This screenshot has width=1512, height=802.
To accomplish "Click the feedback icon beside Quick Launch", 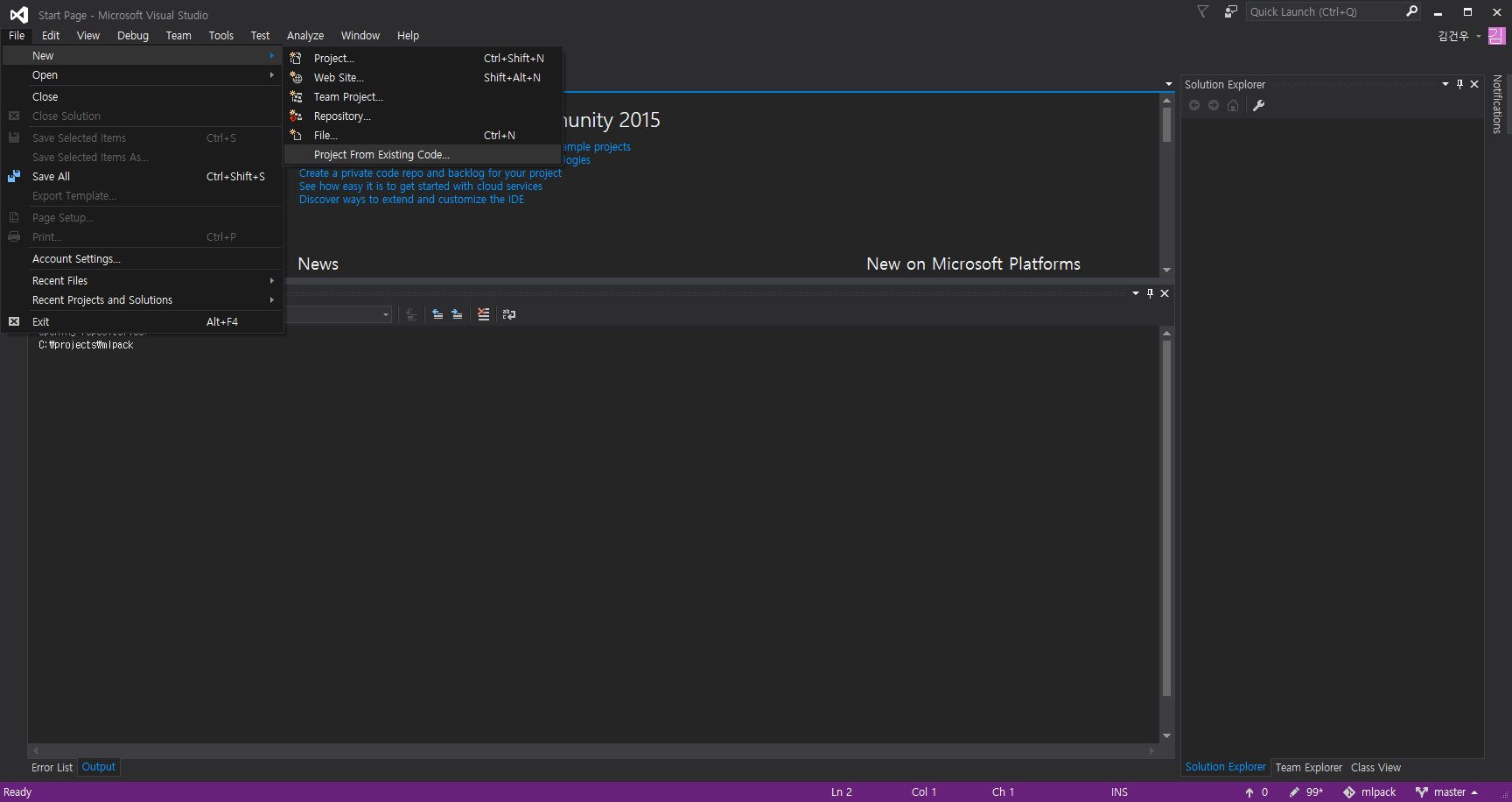I will 1230,12.
